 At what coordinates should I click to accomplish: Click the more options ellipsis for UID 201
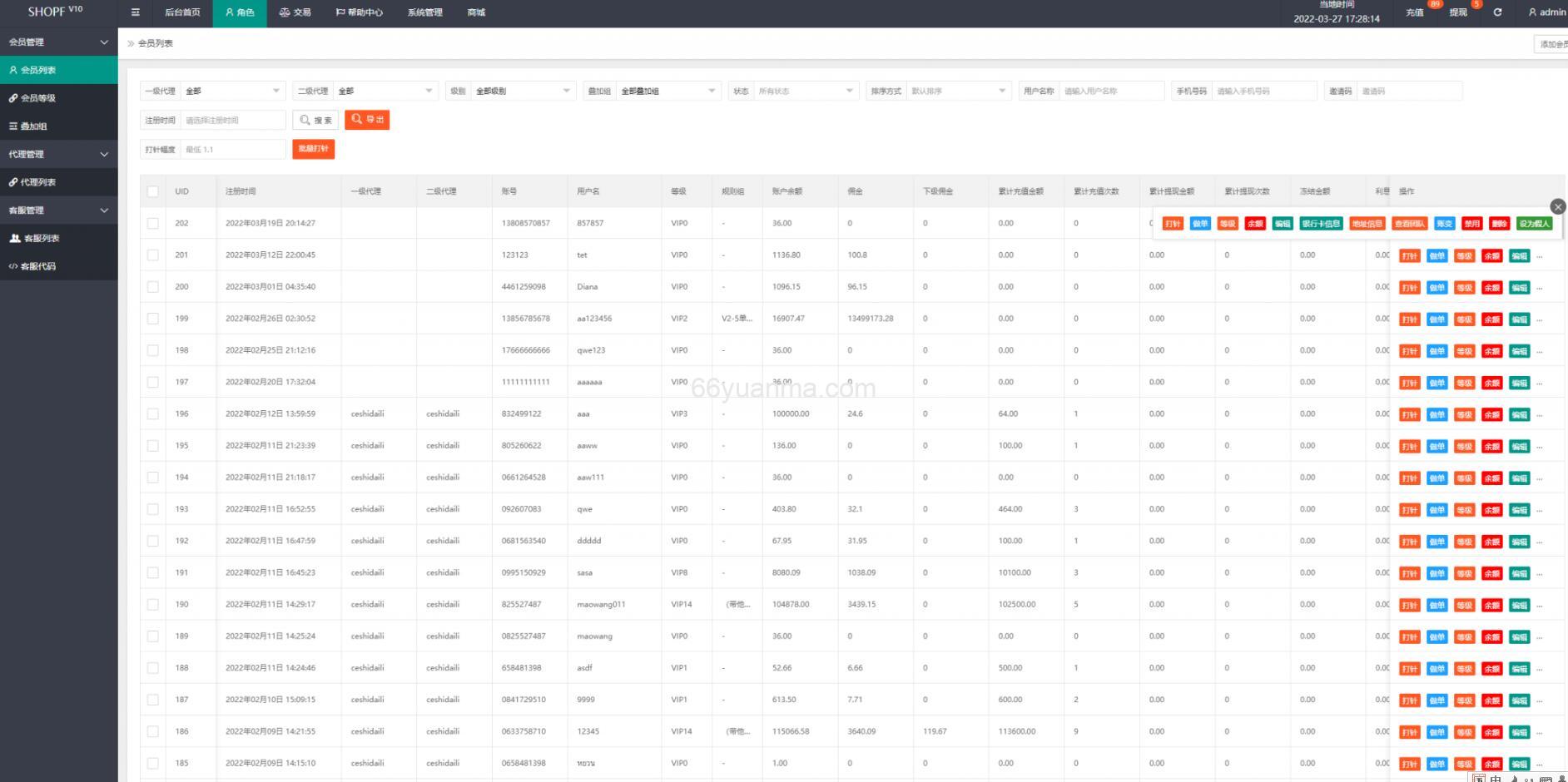(x=1540, y=256)
